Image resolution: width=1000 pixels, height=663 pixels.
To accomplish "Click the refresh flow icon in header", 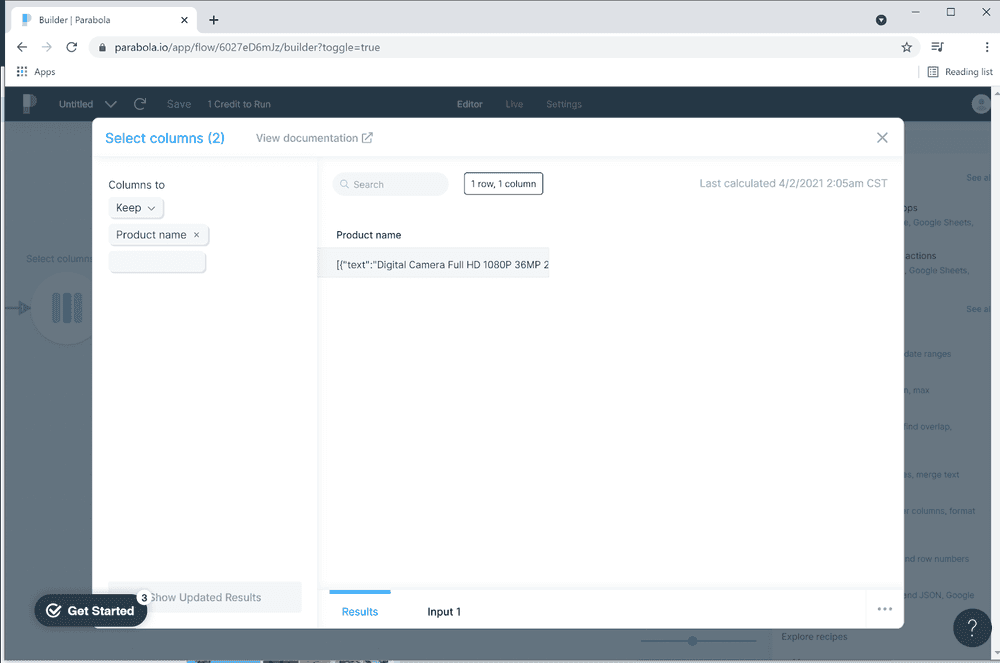I will 140,104.
